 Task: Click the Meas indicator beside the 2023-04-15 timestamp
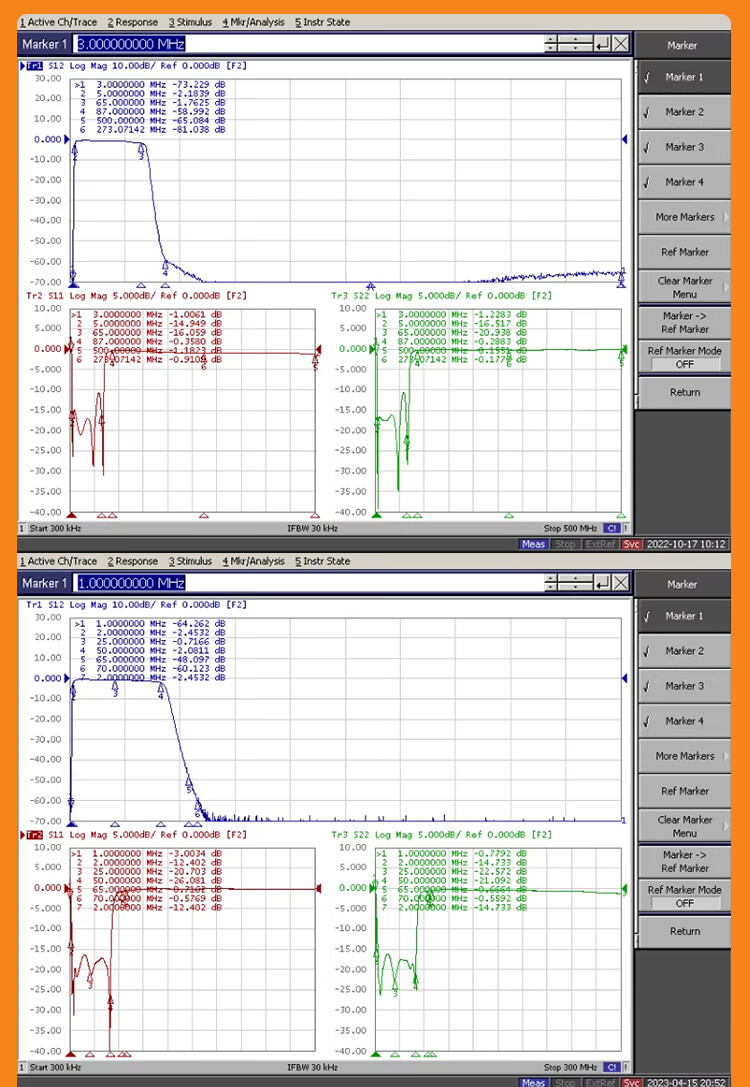[533, 1083]
